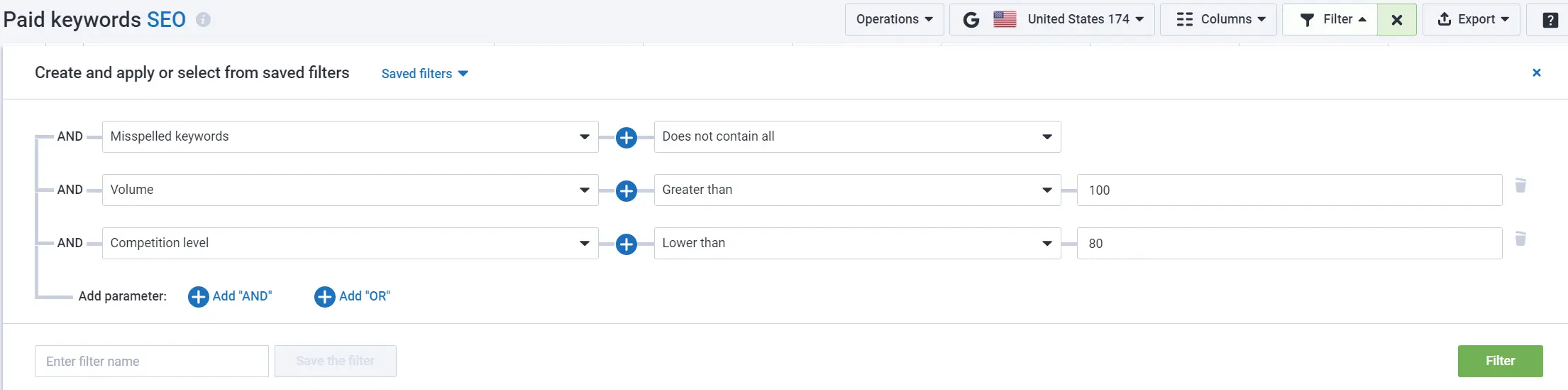
Task: Click the plus icon next to Competition level
Action: 626,244
